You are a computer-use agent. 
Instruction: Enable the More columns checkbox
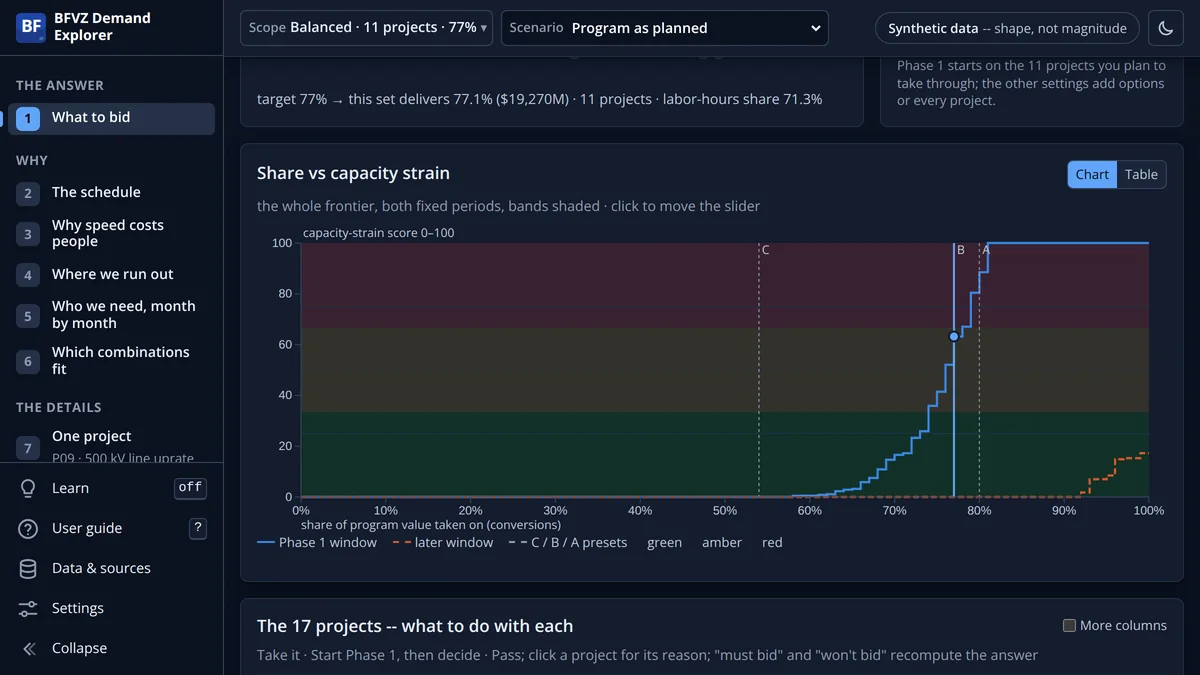click(x=1069, y=626)
